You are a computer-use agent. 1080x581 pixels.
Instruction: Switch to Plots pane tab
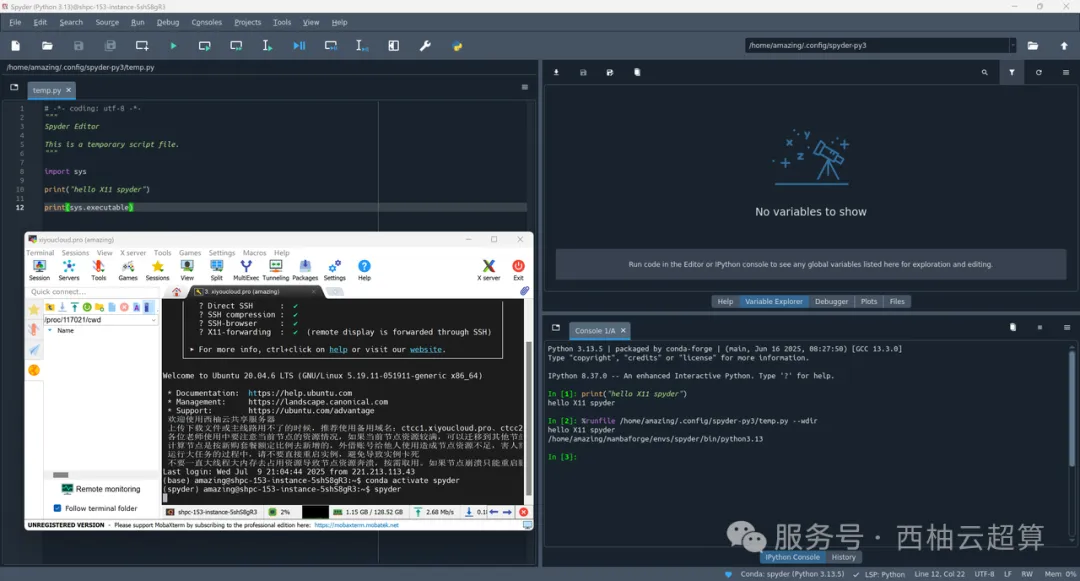(869, 302)
